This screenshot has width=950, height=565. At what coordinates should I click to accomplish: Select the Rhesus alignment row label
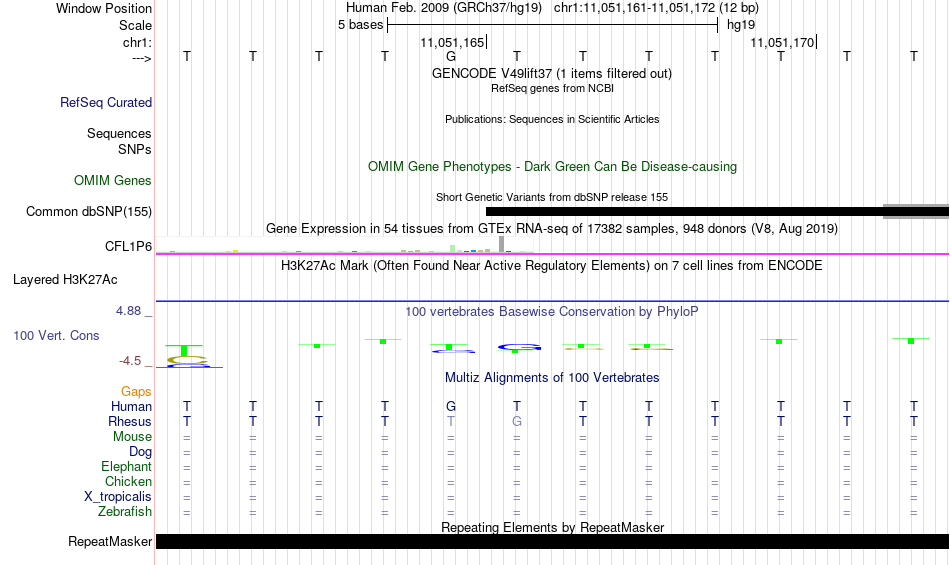click(x=130, y=421)
